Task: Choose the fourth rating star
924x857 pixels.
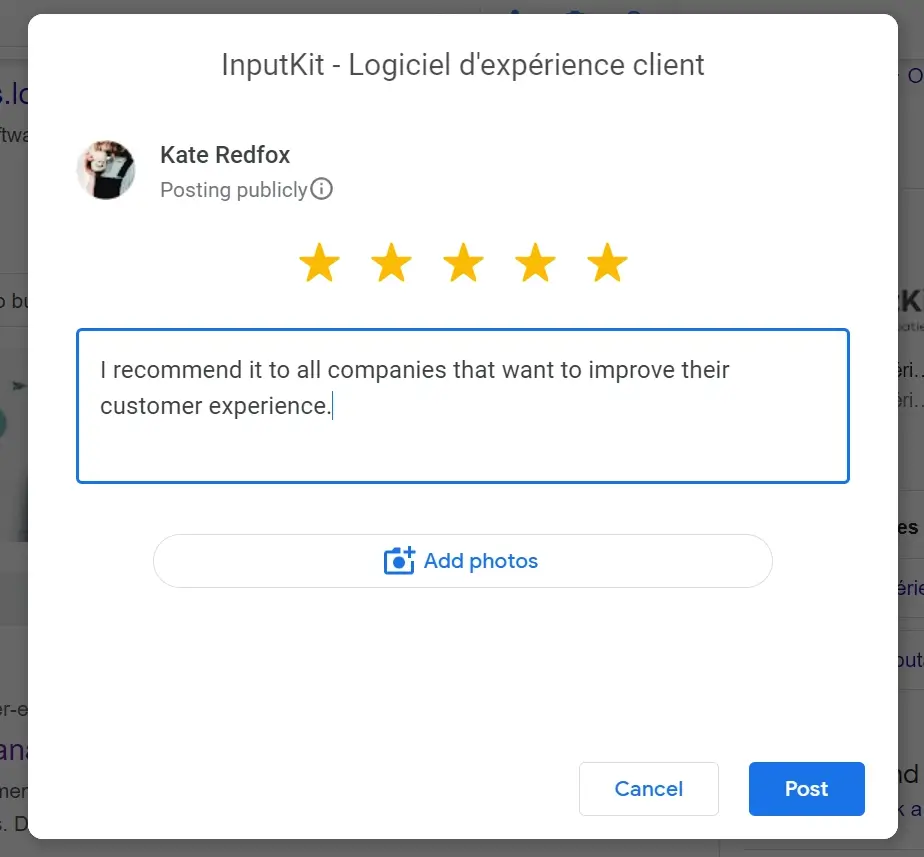Action: click(535, 263)
